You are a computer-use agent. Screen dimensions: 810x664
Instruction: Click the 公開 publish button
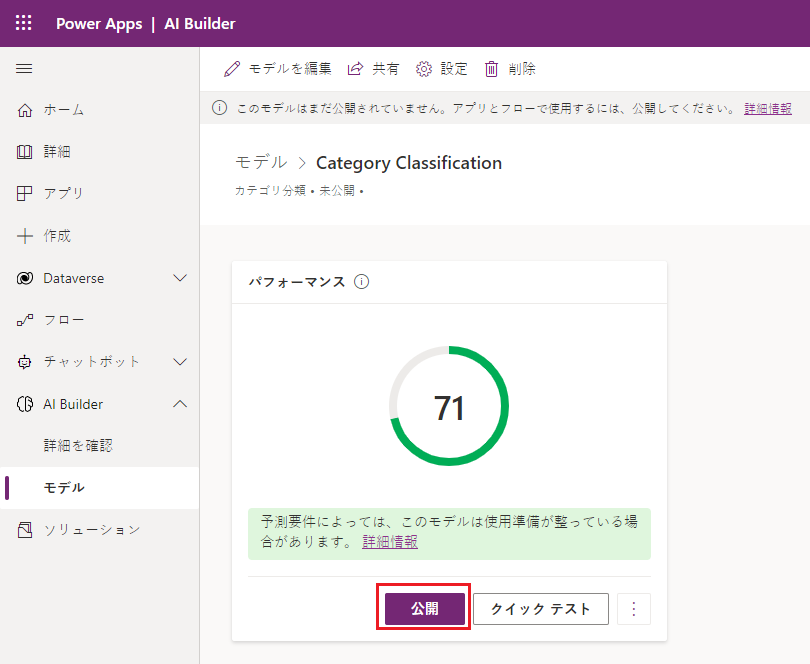coord(425,609)
